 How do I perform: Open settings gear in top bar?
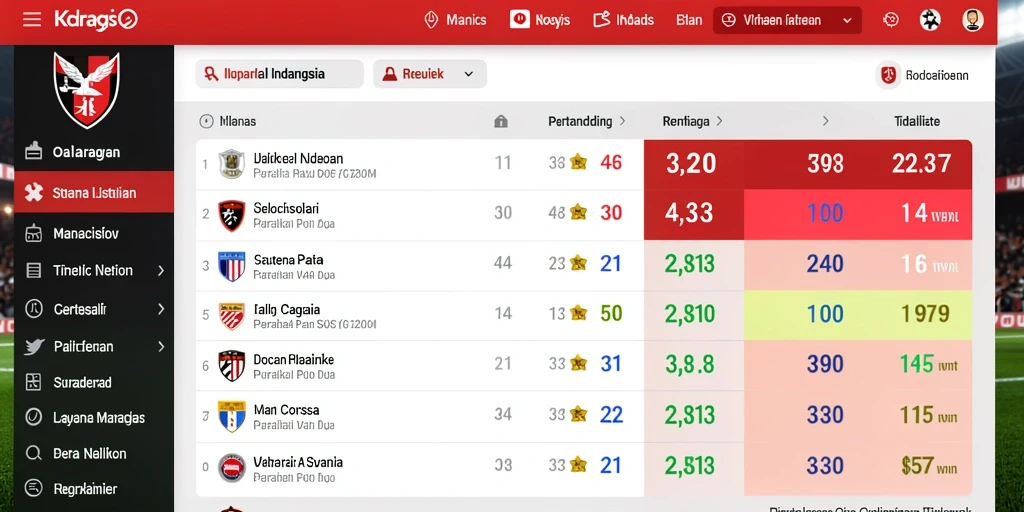pos(891,20)
